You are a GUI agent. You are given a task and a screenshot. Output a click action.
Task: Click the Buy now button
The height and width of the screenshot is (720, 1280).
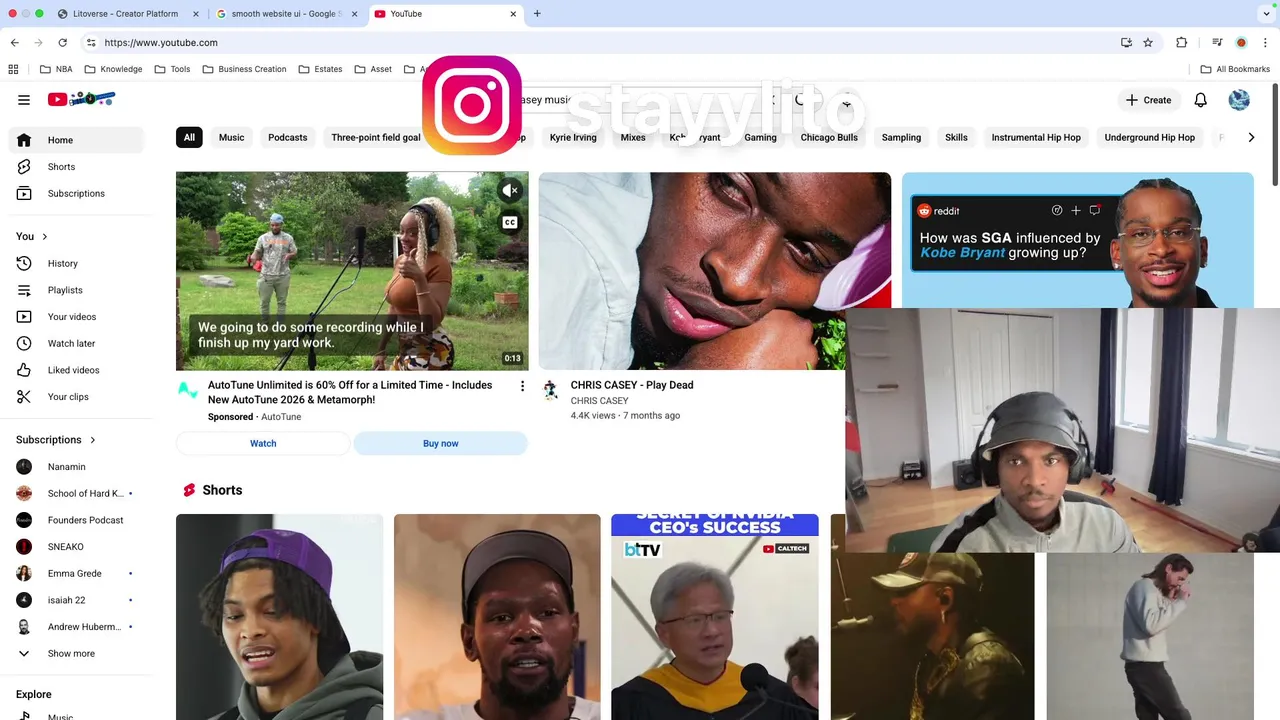tap(440, 443)
